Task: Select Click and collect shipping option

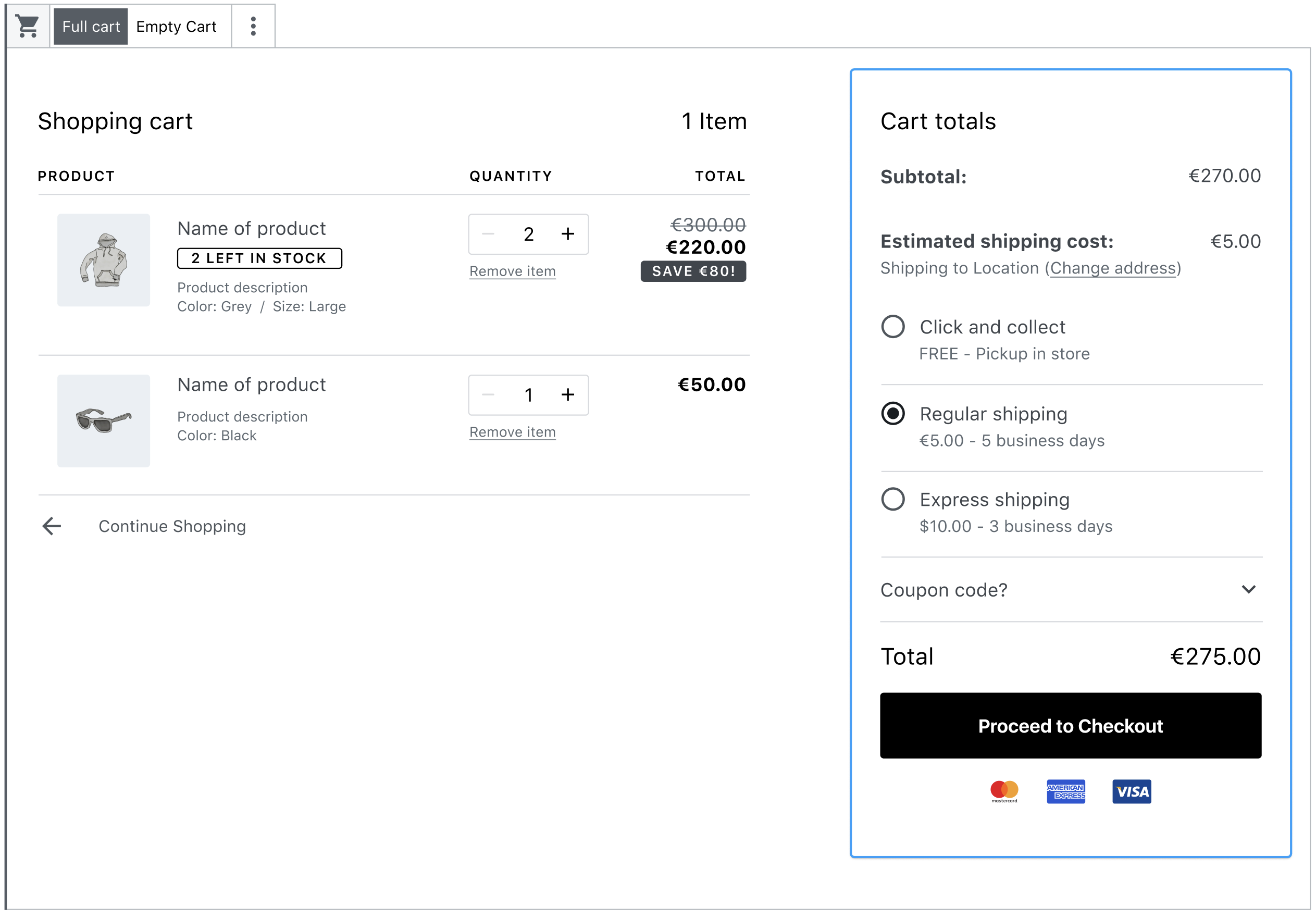Action: (892, 327)
